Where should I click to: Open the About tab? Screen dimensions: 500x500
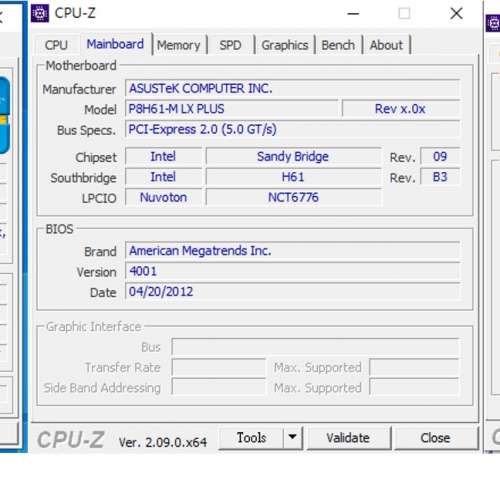point(386,45)
